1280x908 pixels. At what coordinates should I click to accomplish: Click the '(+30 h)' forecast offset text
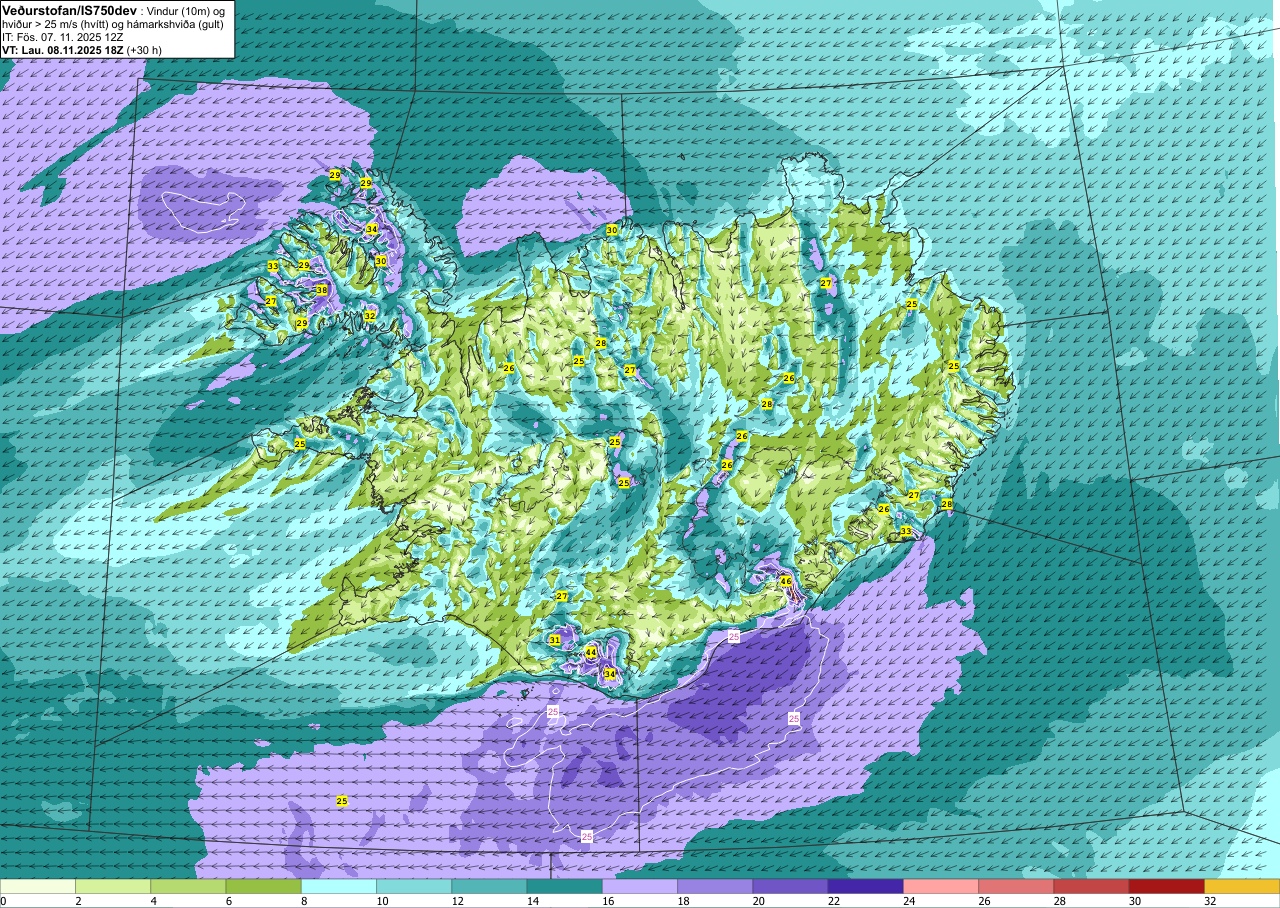144,50
